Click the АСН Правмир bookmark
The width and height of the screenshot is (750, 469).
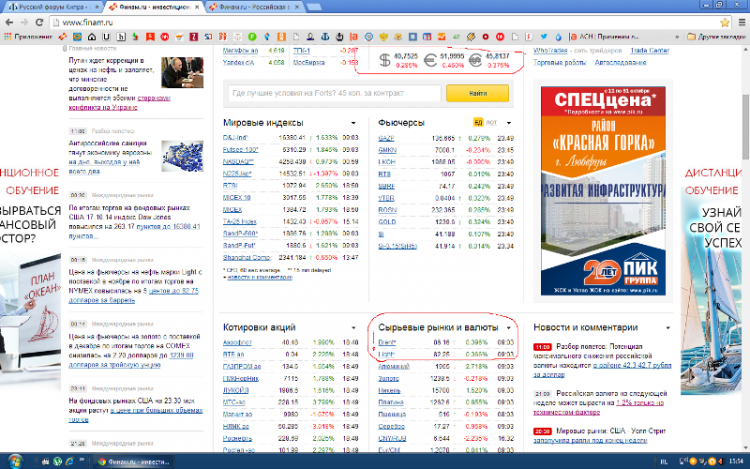(604, 36)
